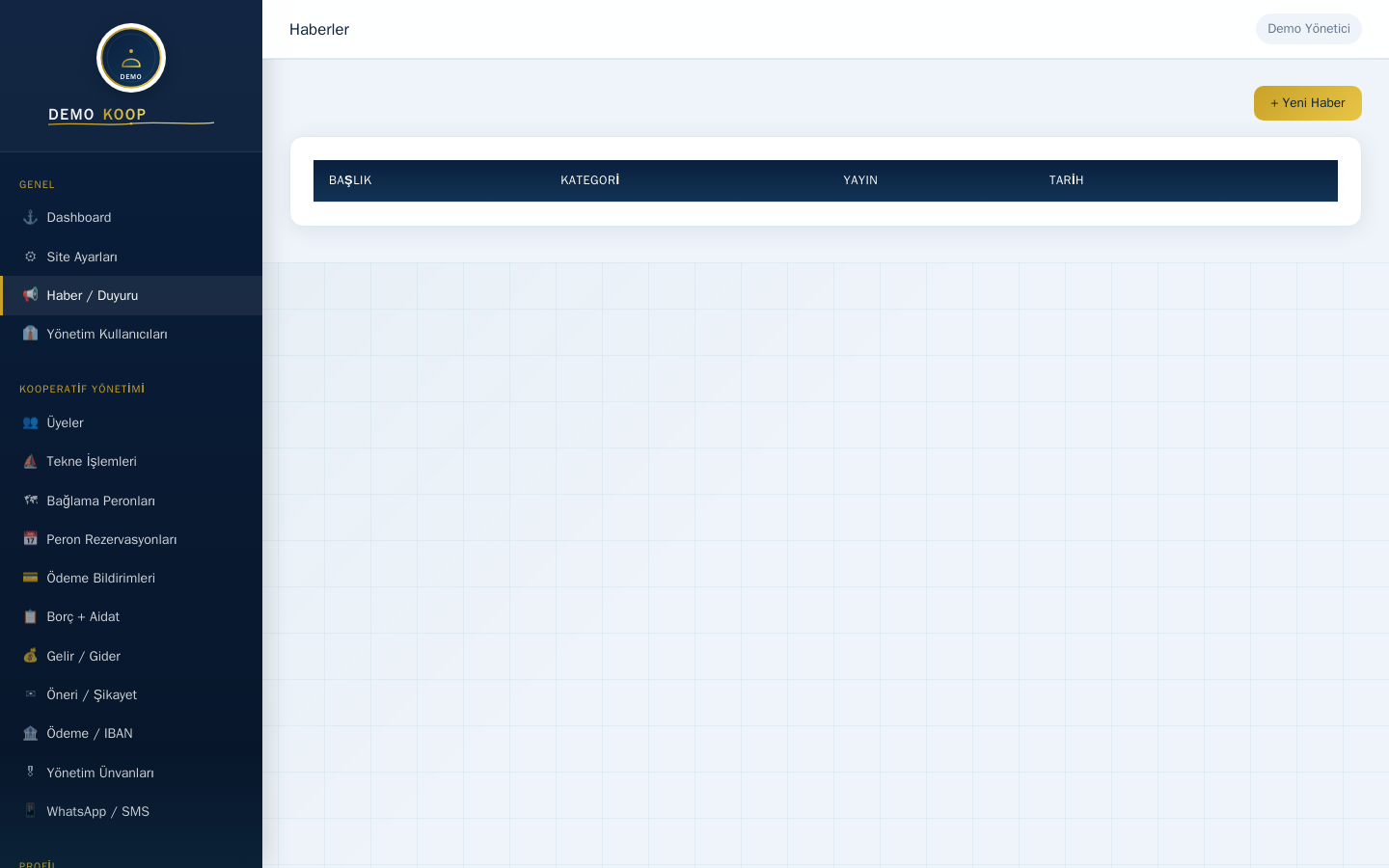Screen dimensions: 1389x868
Task: Click the credit card icon beside Ödeme Bildirimleri
Action: (x=30, y=578)
